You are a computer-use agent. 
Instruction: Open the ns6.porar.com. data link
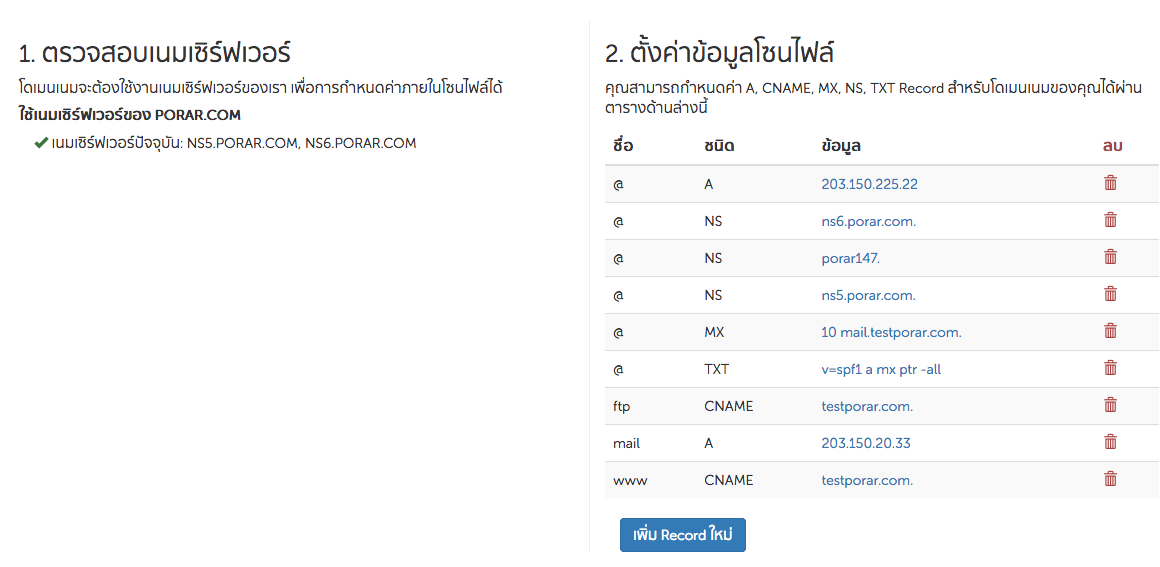(868, 222)
